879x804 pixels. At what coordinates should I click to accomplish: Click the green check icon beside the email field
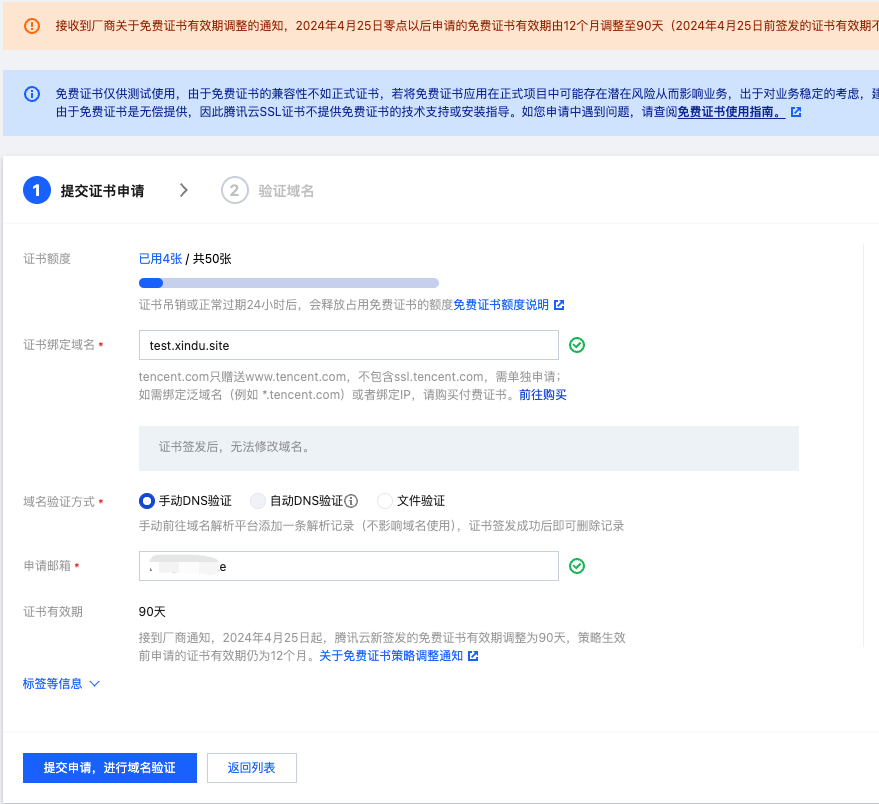pos(577,565)
